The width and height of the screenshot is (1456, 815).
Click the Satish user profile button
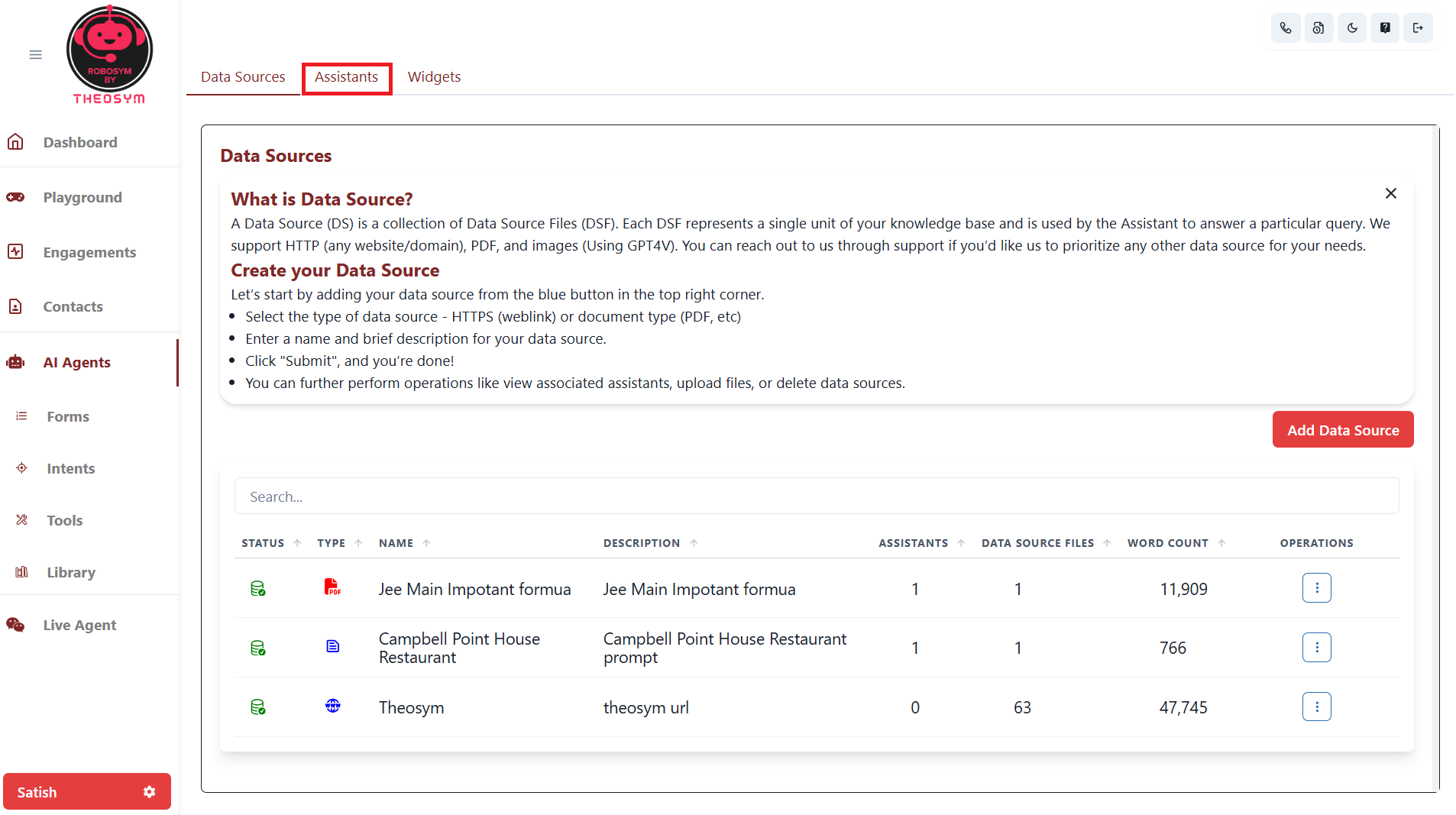pos(86,792)
